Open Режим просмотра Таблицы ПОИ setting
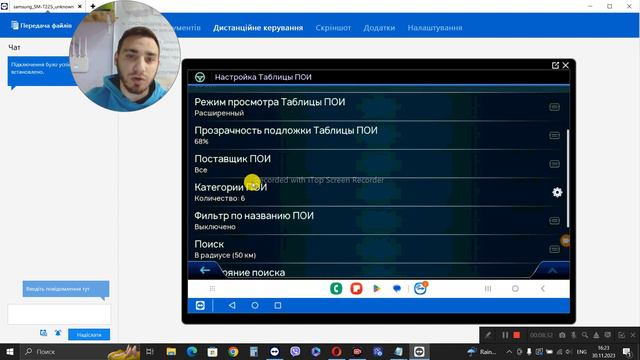640x360 pixels. [x=378, y=107]
